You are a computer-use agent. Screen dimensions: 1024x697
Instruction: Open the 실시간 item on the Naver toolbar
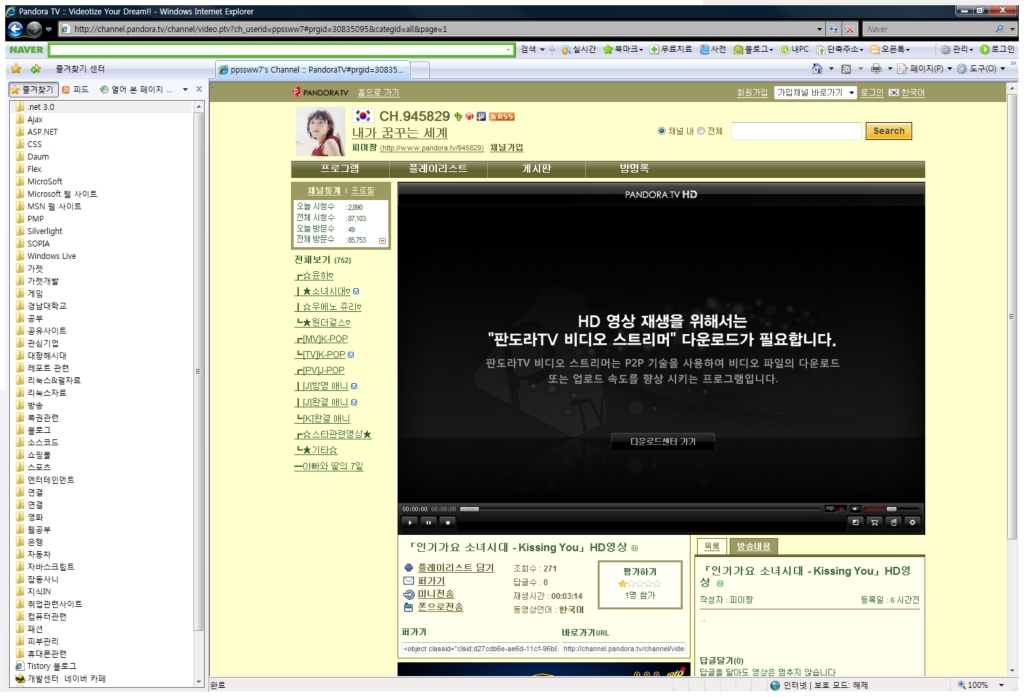[578, 50]
